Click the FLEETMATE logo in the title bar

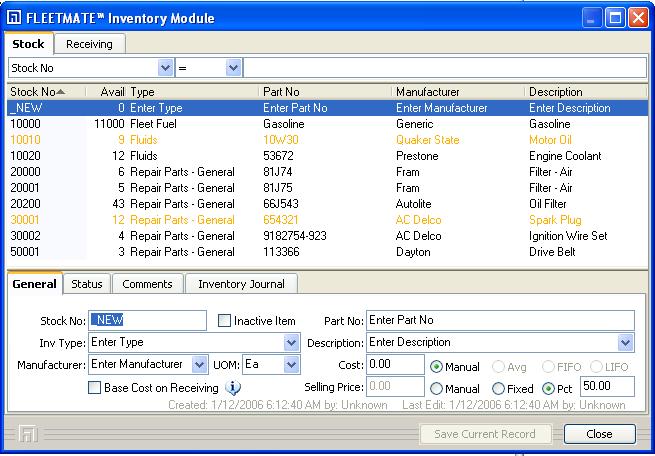pos(14,18)
